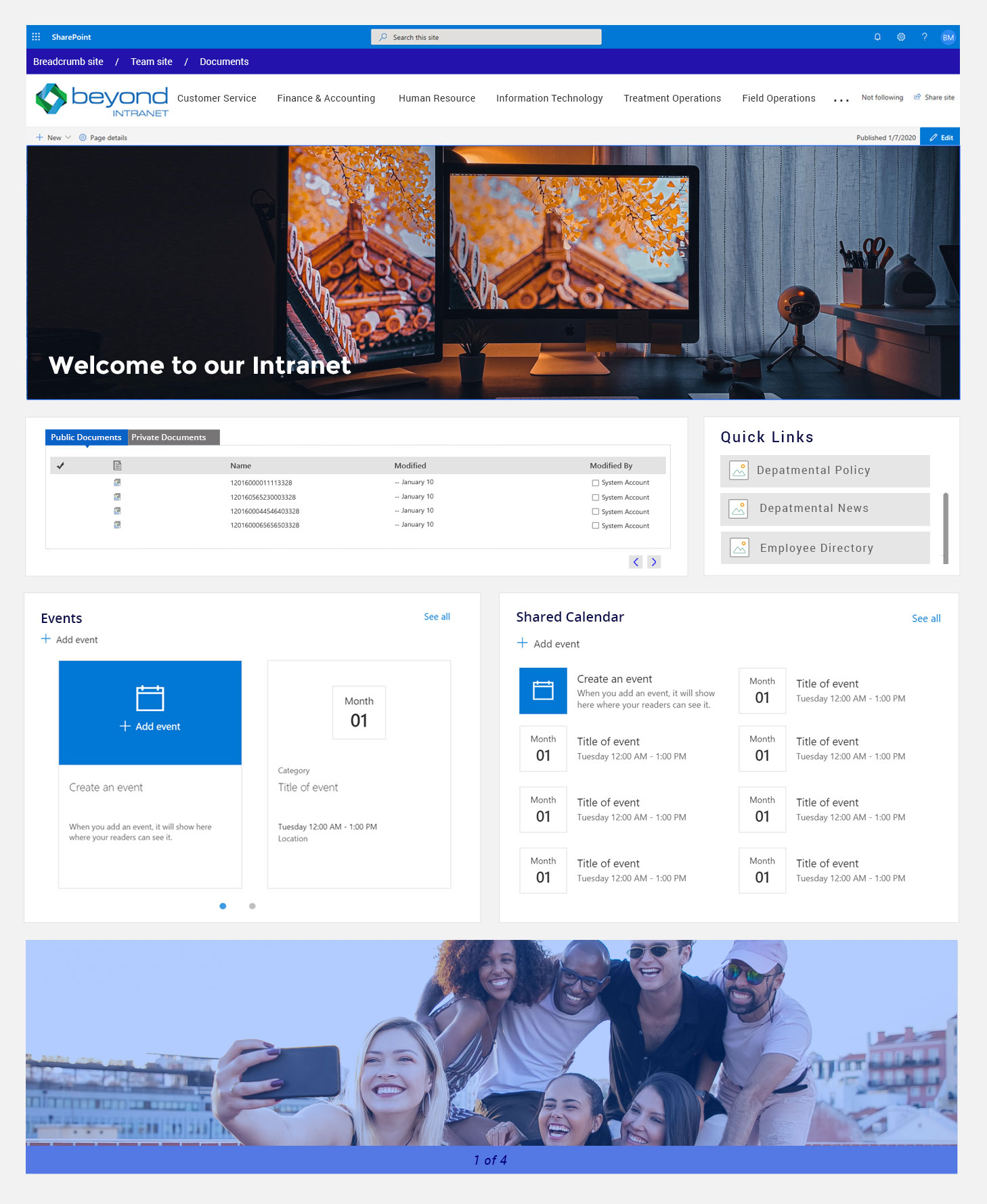Click the 1 of 4 slideshow indicator bar
Screen dimensions: 987x1204
(x=491, y=1160)
